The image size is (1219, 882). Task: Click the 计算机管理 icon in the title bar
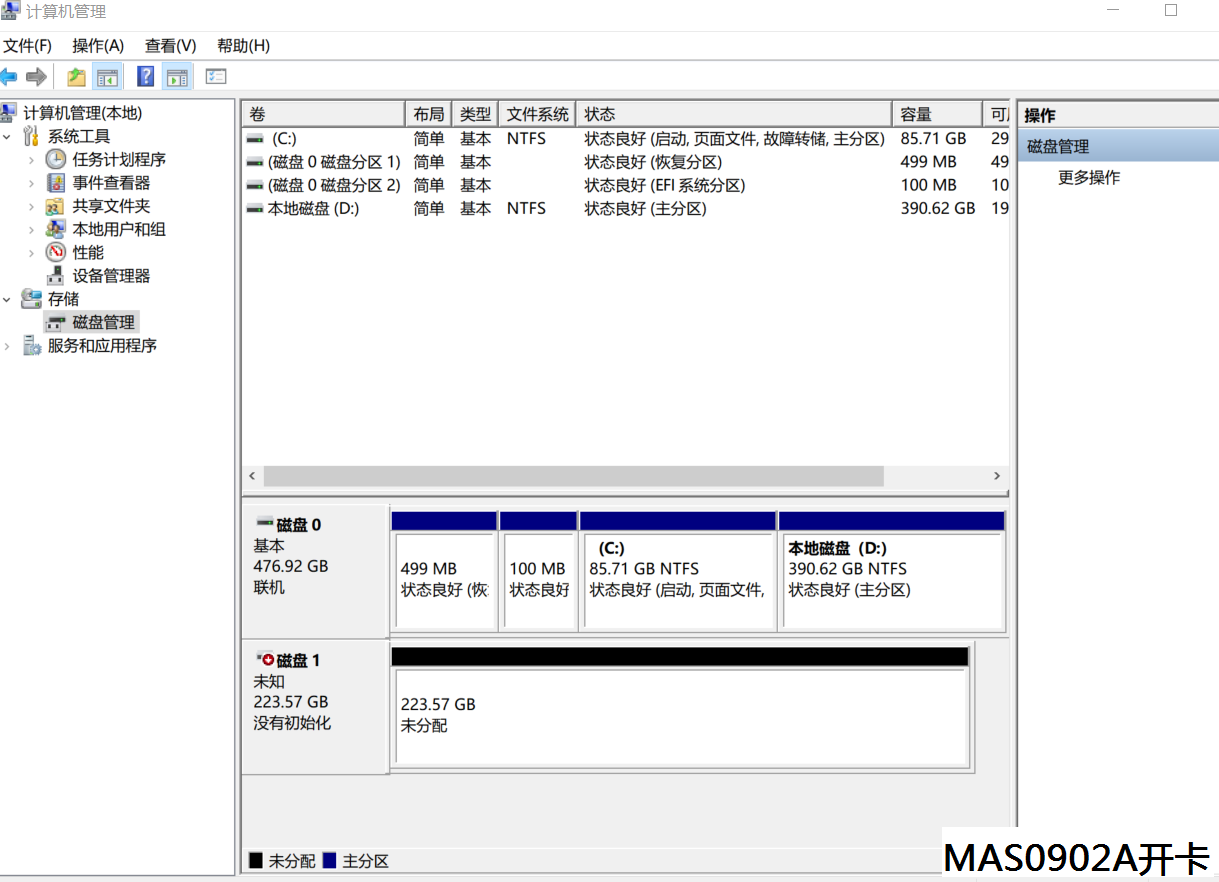[10, 10]
